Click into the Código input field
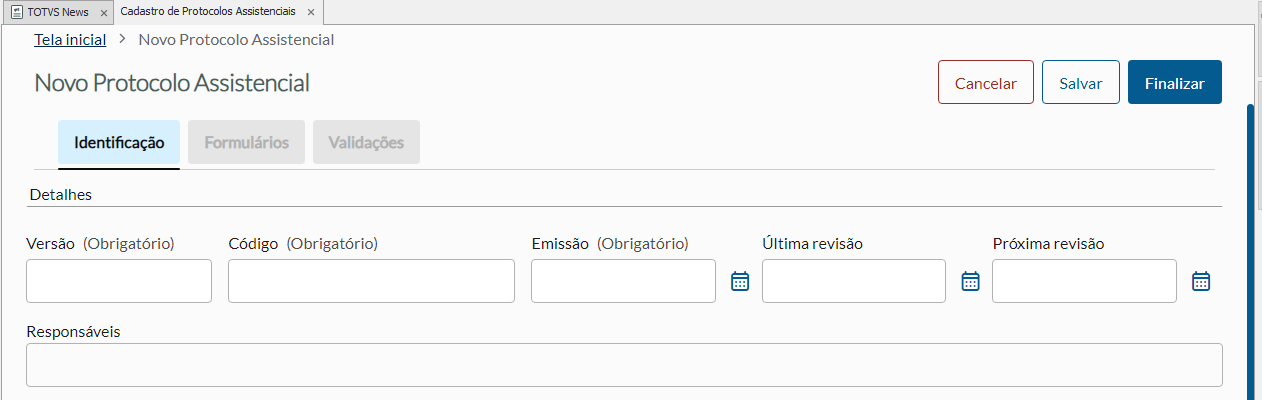 (x=371, y=281)
